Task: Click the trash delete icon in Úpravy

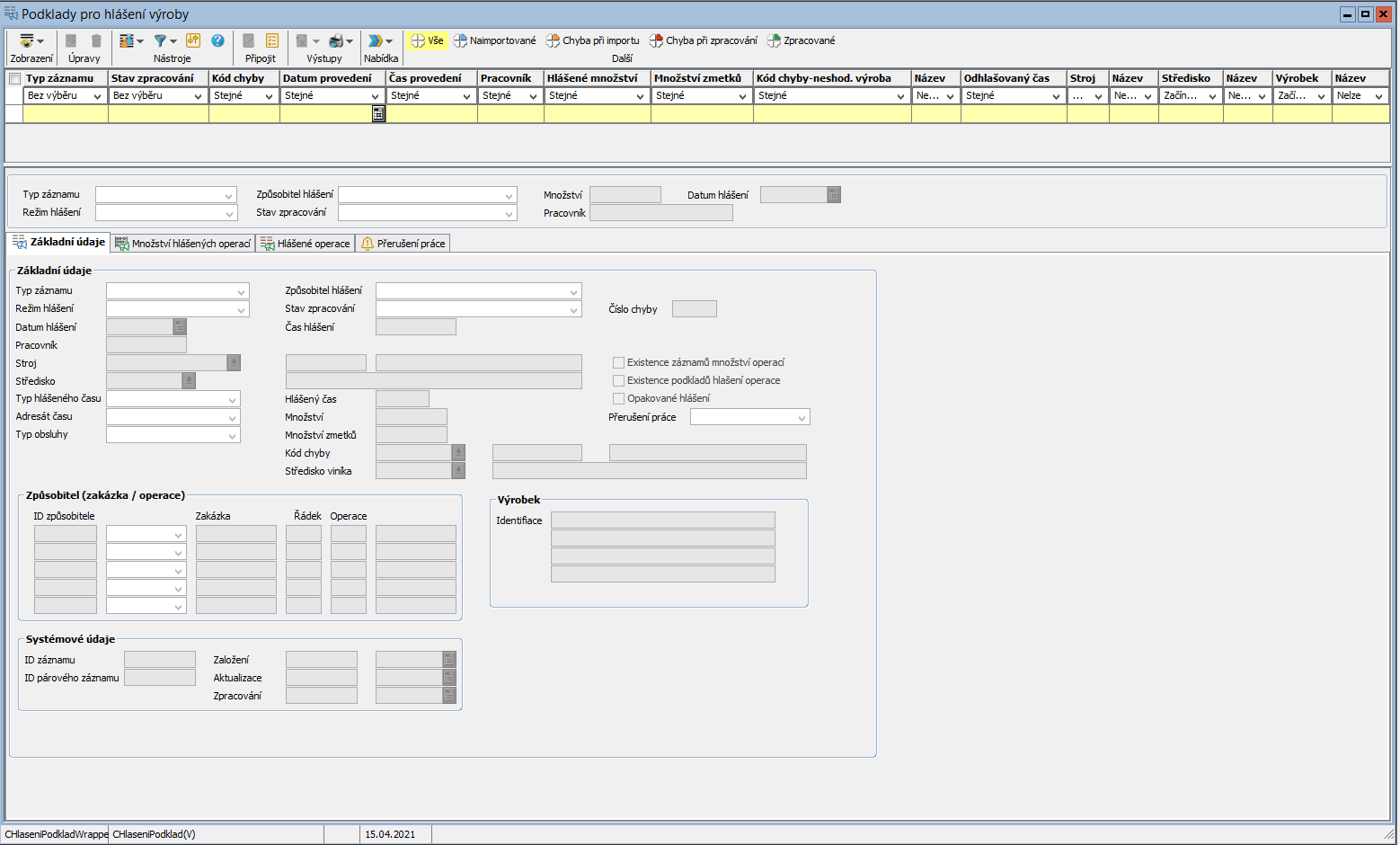Action: click(x=96, y=41)
